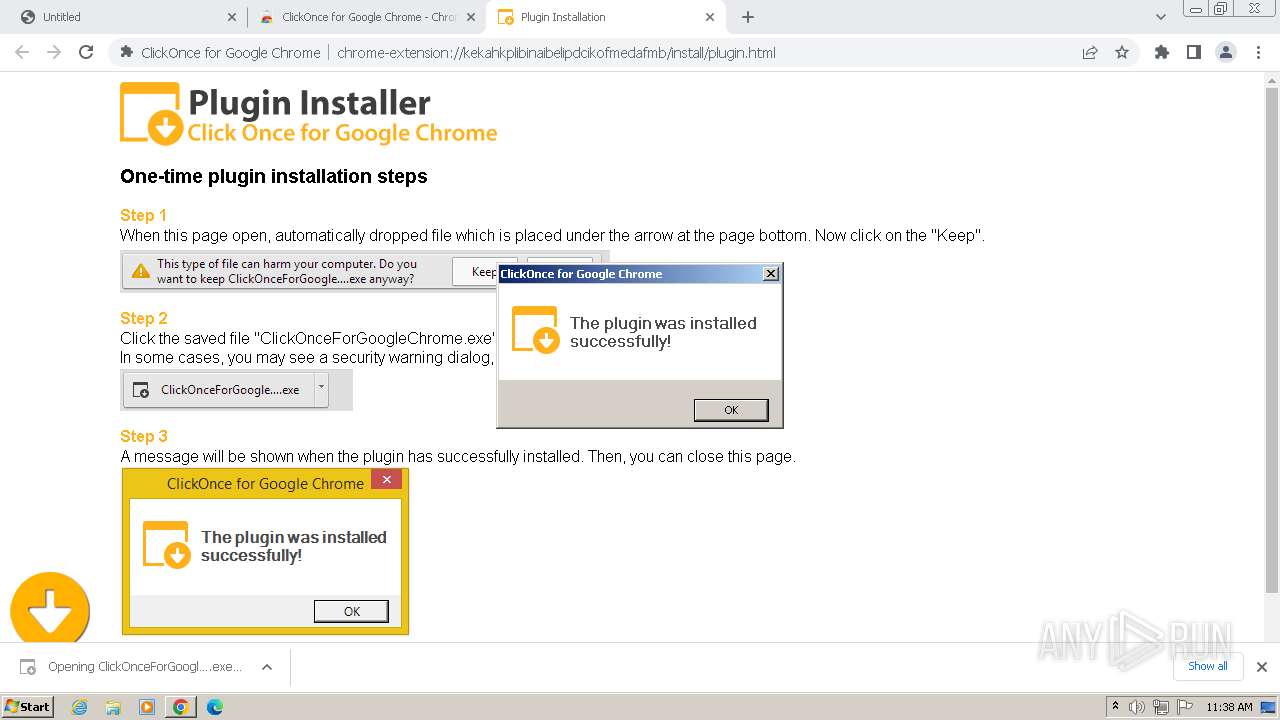Switch to the ClickOnce for Google Chrome tab

pyautogui.click(x=369, y=17)
